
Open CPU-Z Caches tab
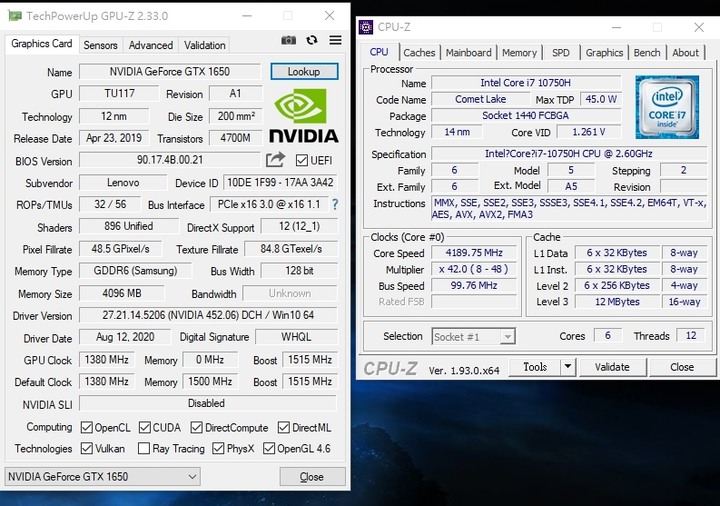click(419, 53)
